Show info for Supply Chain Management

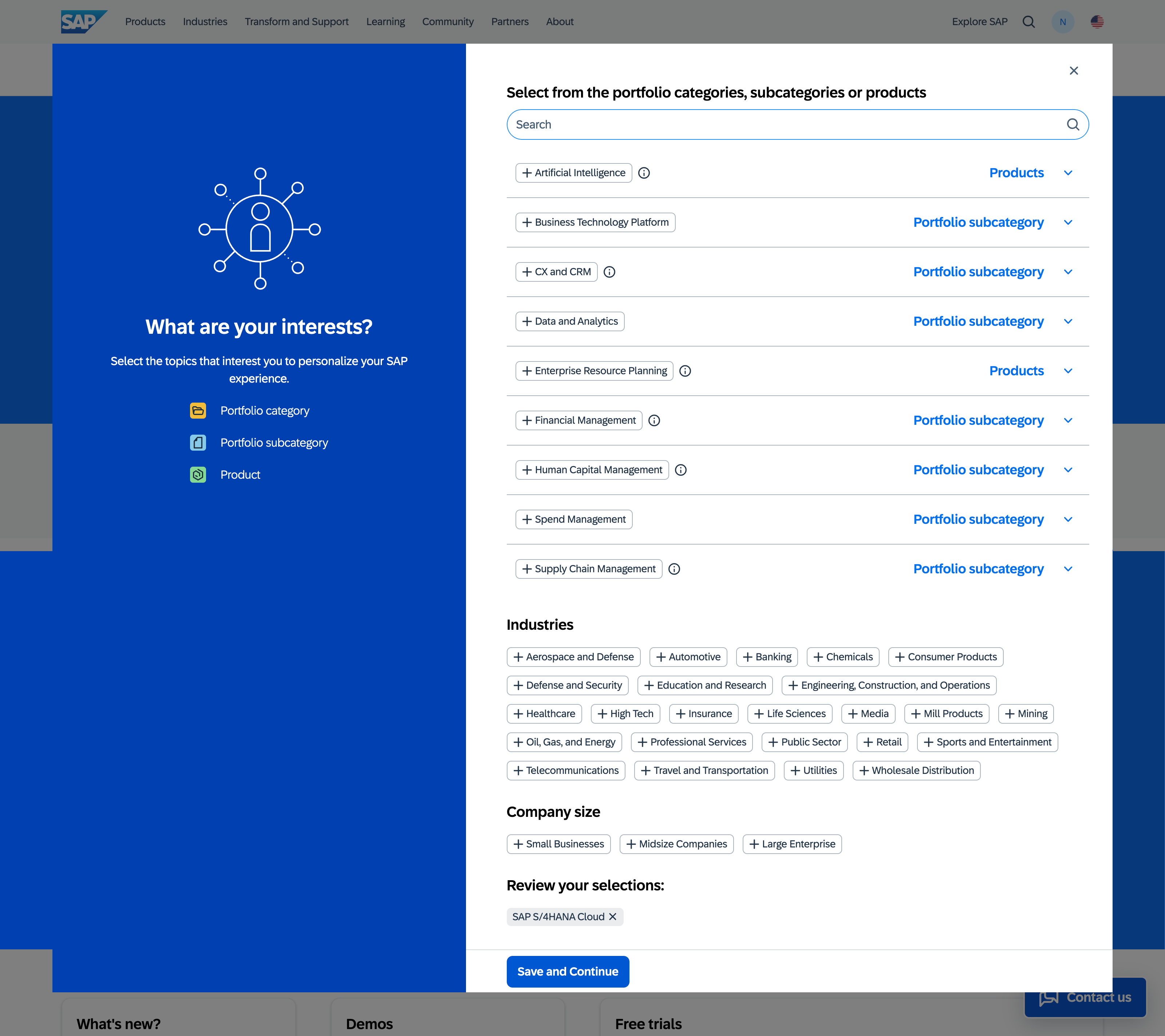674,569
